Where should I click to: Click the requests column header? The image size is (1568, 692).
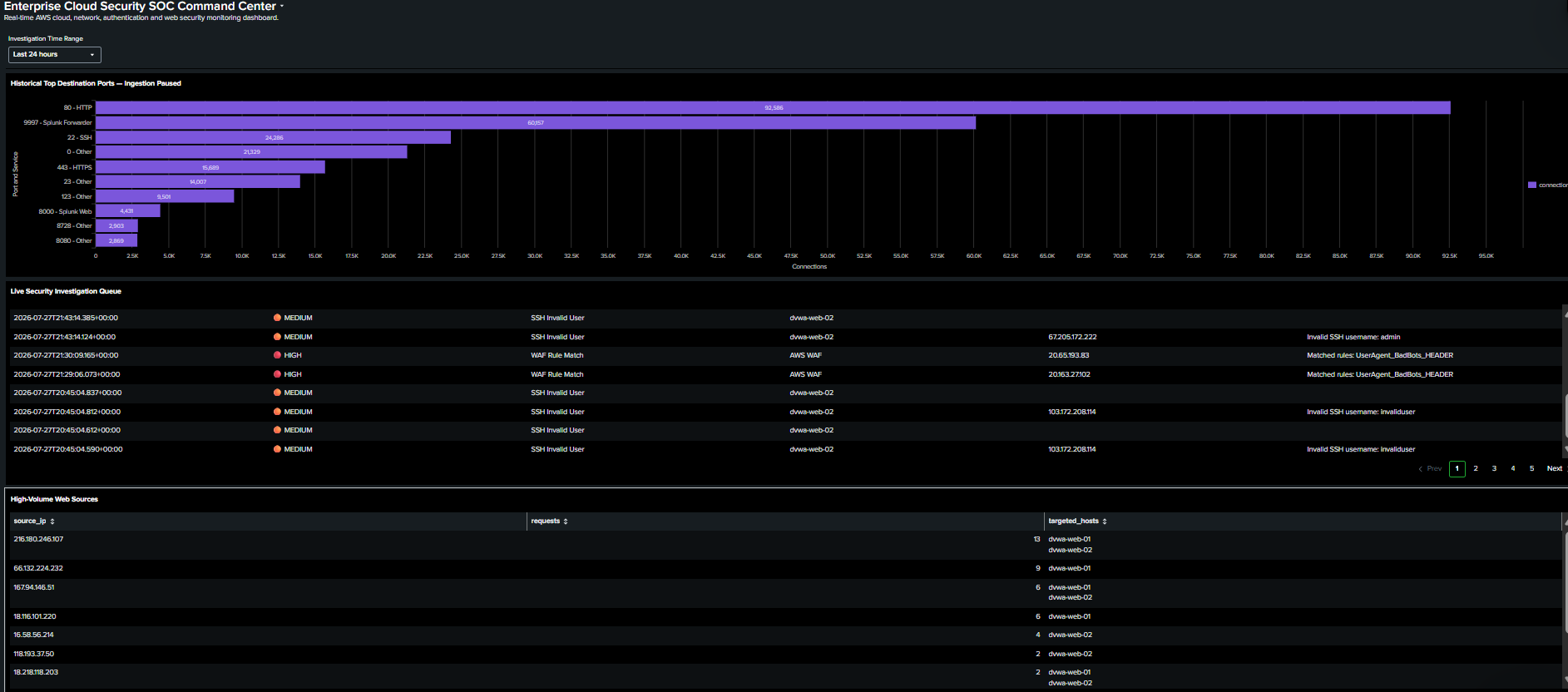click(x=785, y=521)
